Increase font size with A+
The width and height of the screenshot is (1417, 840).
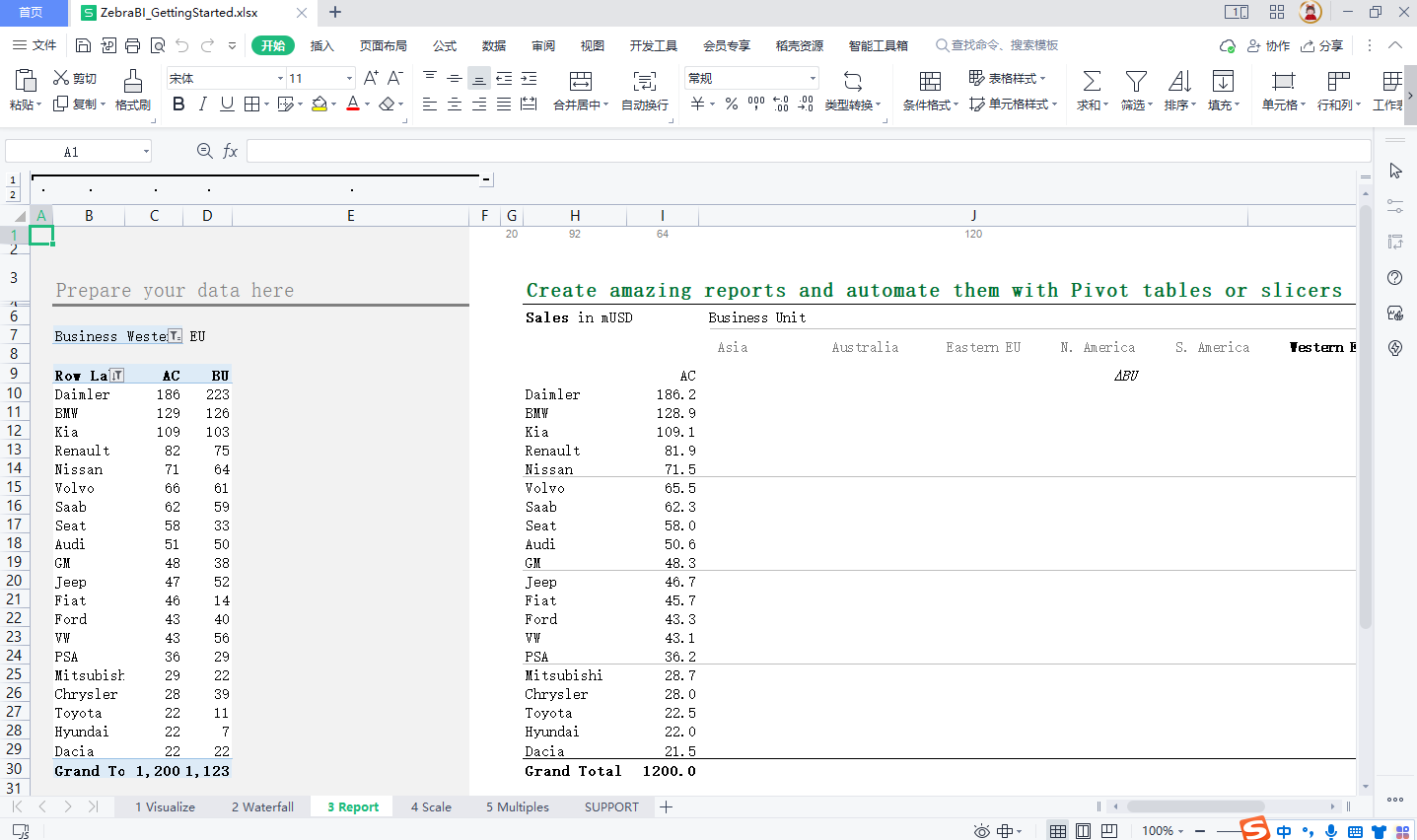click(x=371, y=78)
